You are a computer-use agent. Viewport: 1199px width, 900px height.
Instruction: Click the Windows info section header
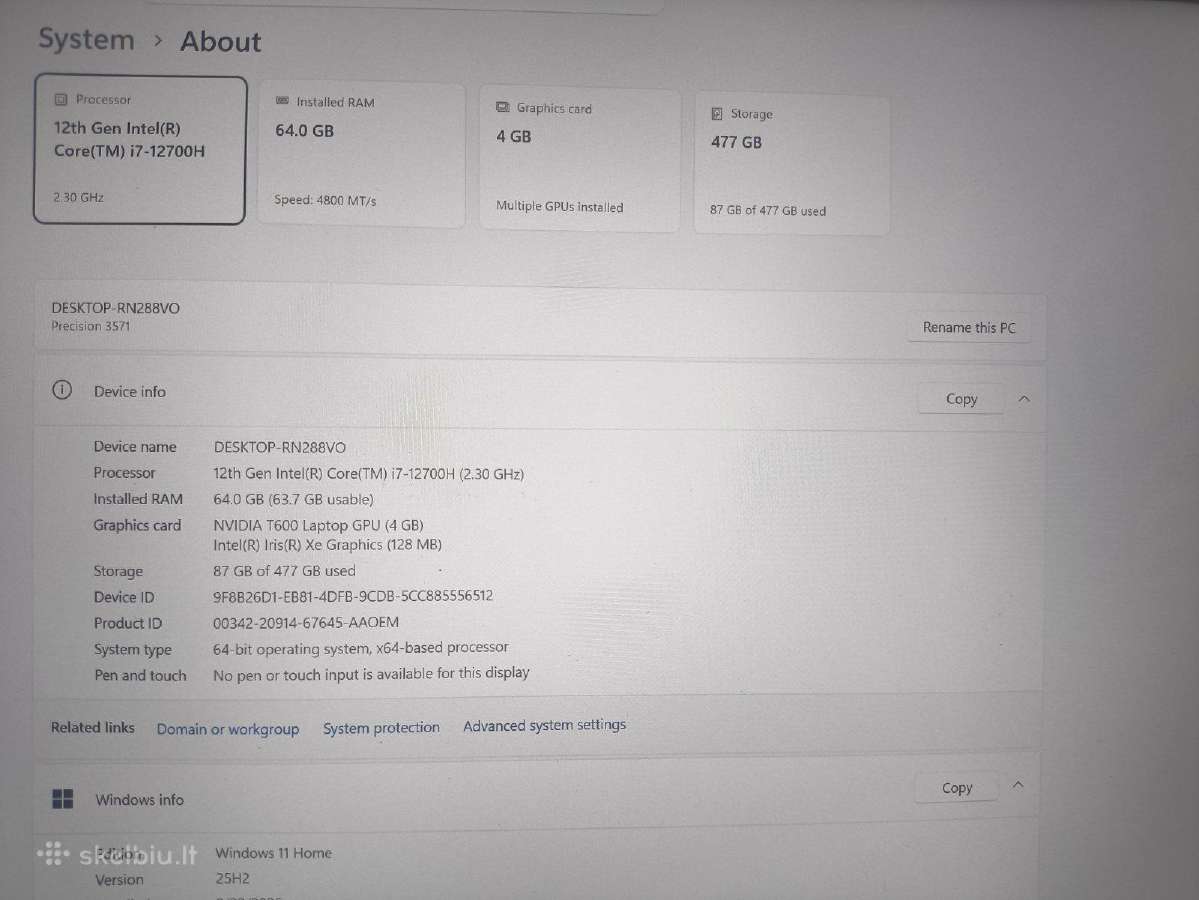coord(538,794)
